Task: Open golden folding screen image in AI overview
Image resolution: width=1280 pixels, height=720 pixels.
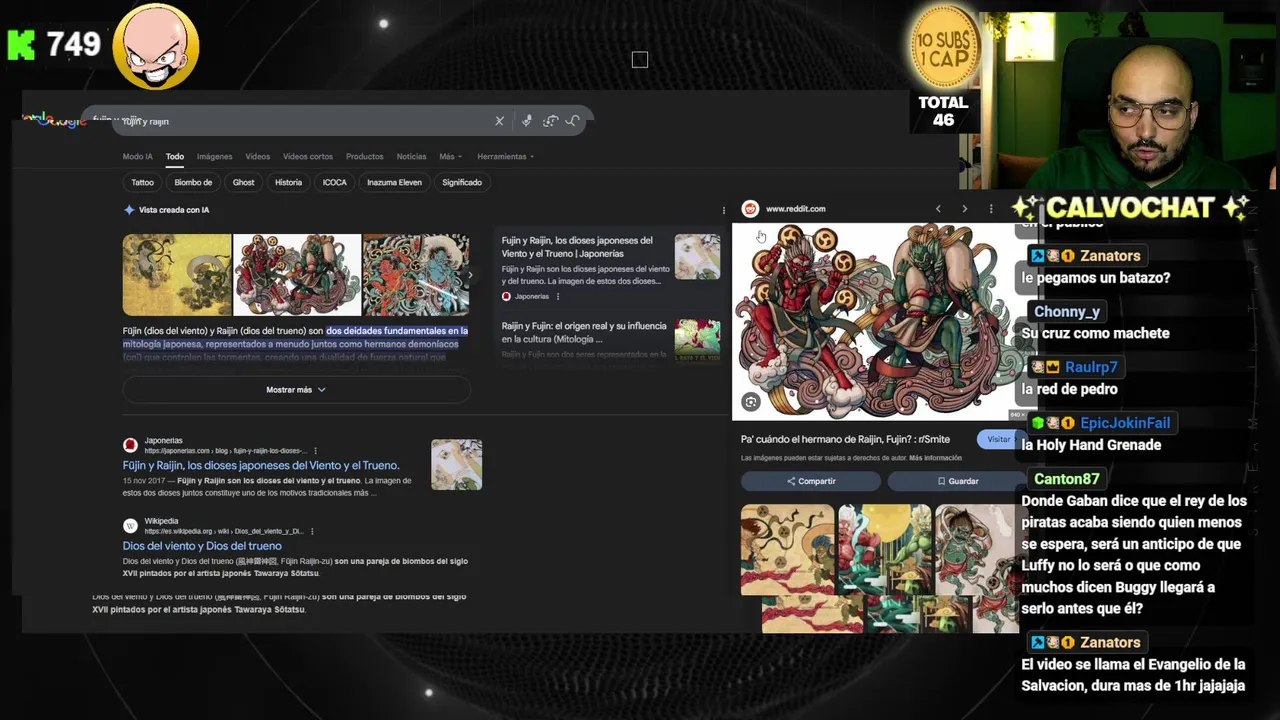Action: point(177,275)
